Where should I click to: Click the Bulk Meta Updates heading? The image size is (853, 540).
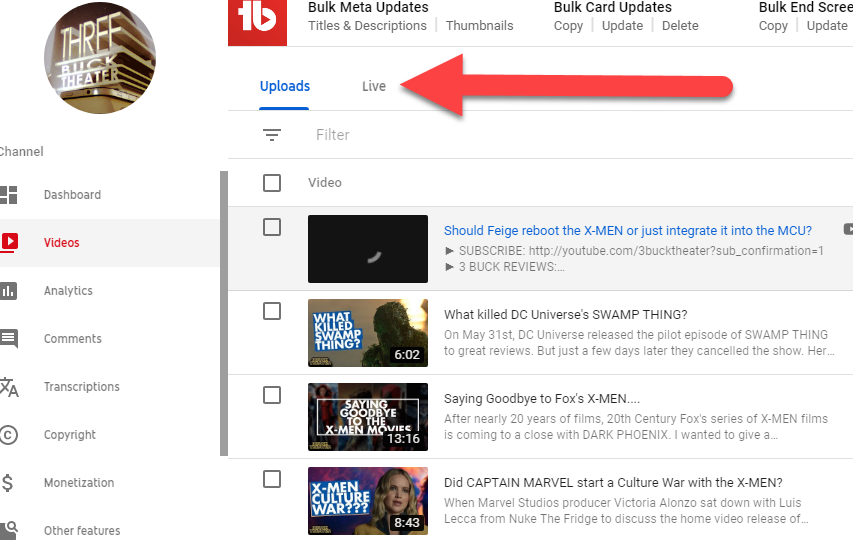coord(368,7)
